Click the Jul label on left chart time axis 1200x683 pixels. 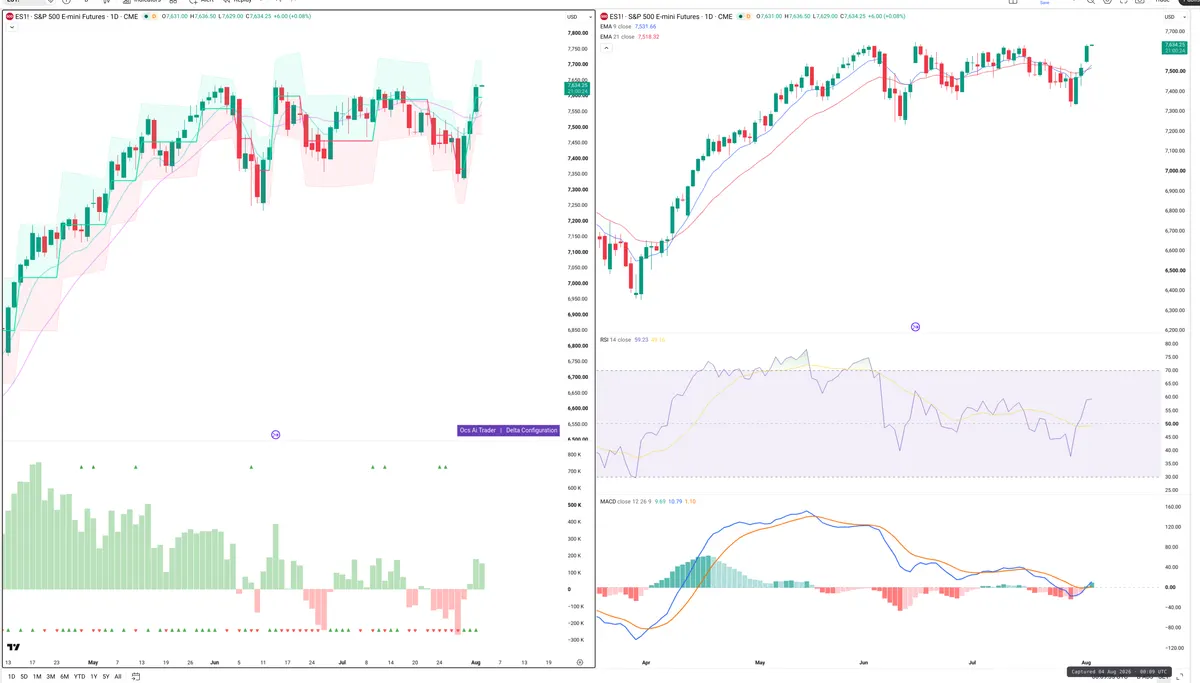[x=341, y=662]
